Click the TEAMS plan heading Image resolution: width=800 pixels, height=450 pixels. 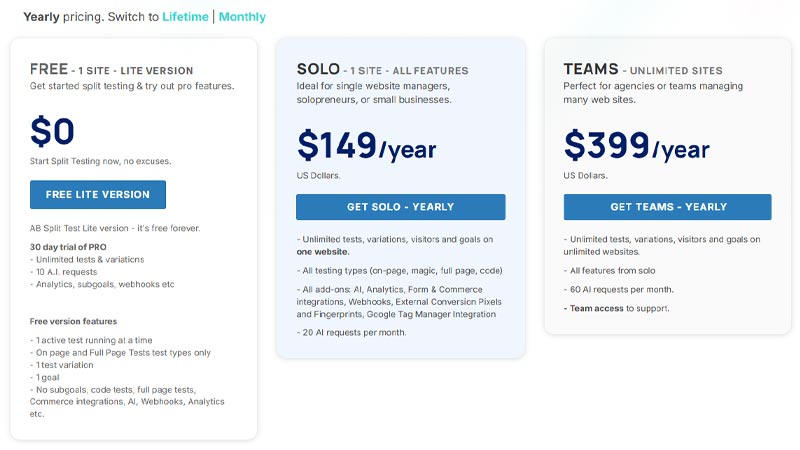591,70
